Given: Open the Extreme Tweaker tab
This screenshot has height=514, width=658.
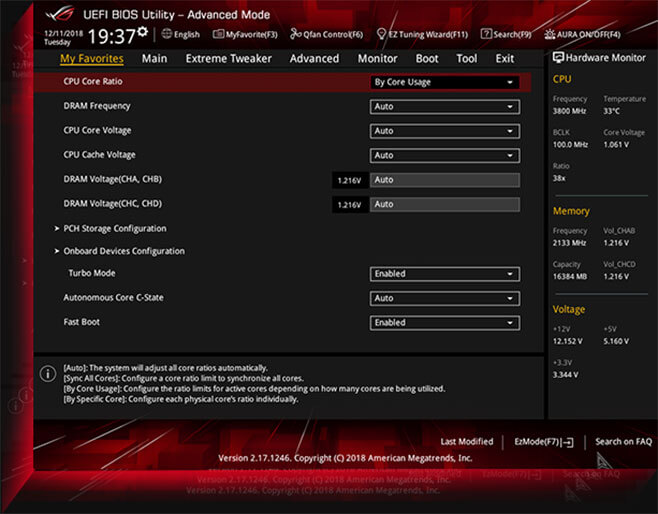Looking at the screenshot, I should pyautogui.click(x=229, y=59).
